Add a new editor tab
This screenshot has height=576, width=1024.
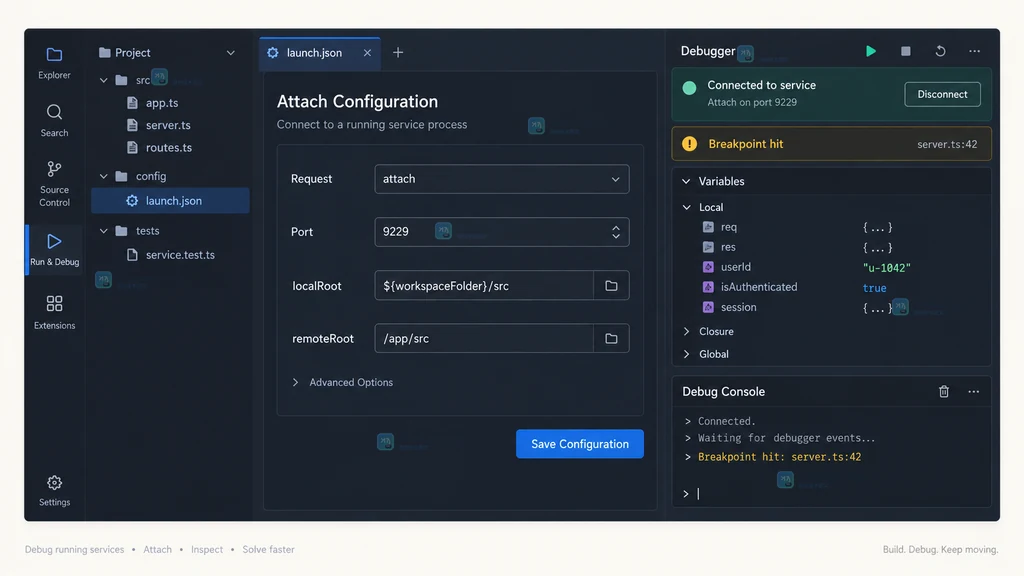coord(398,53)
